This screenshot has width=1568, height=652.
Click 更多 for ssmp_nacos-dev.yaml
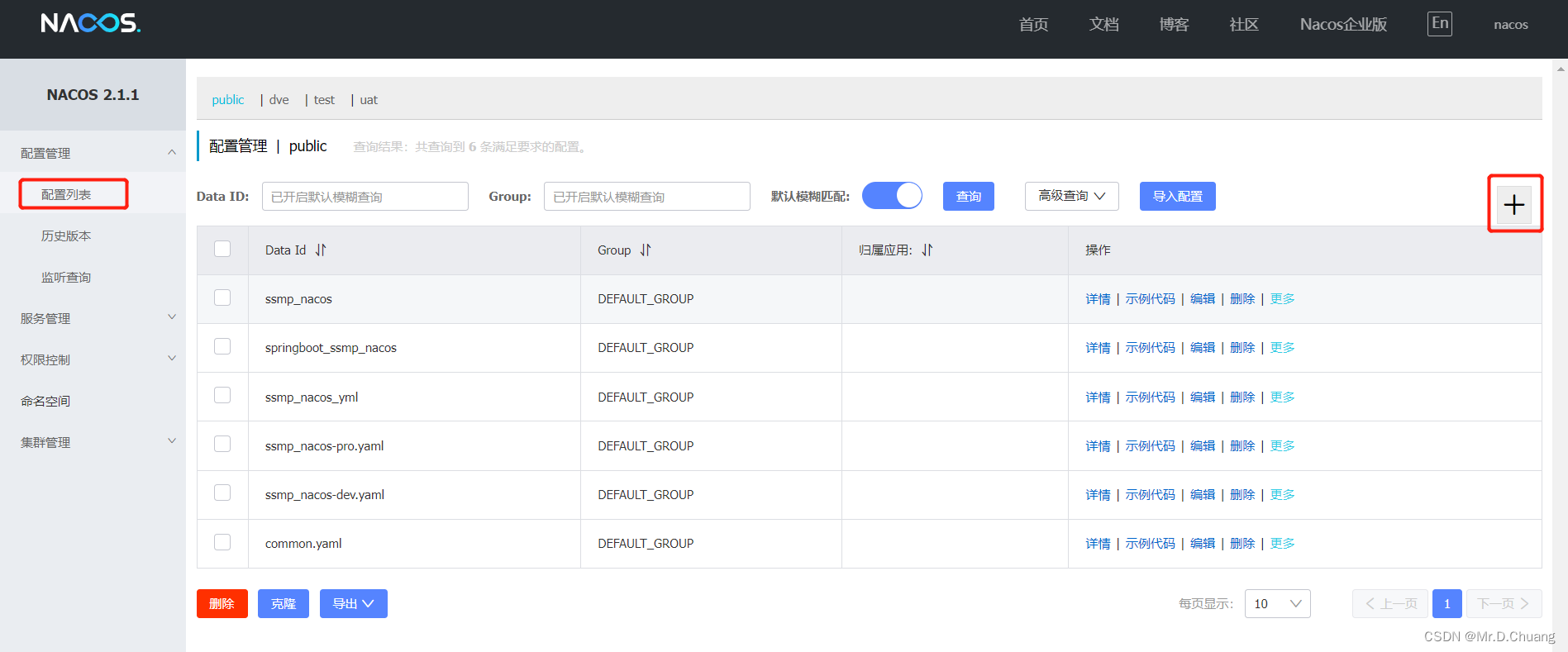tap(1283, 494)
